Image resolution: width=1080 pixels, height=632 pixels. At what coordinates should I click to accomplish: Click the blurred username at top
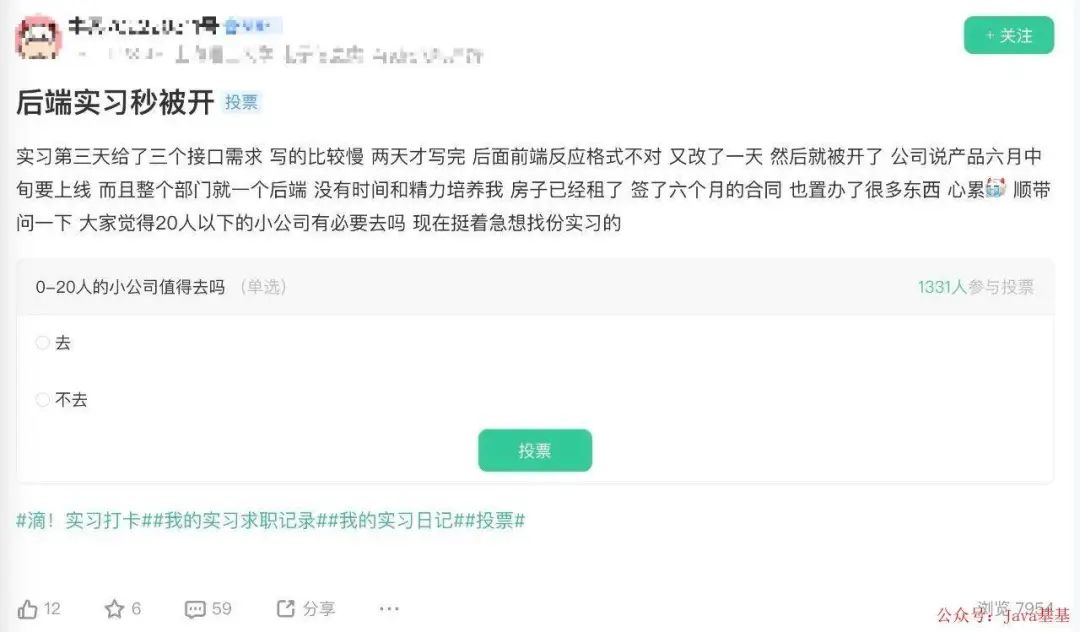(143, 26)
